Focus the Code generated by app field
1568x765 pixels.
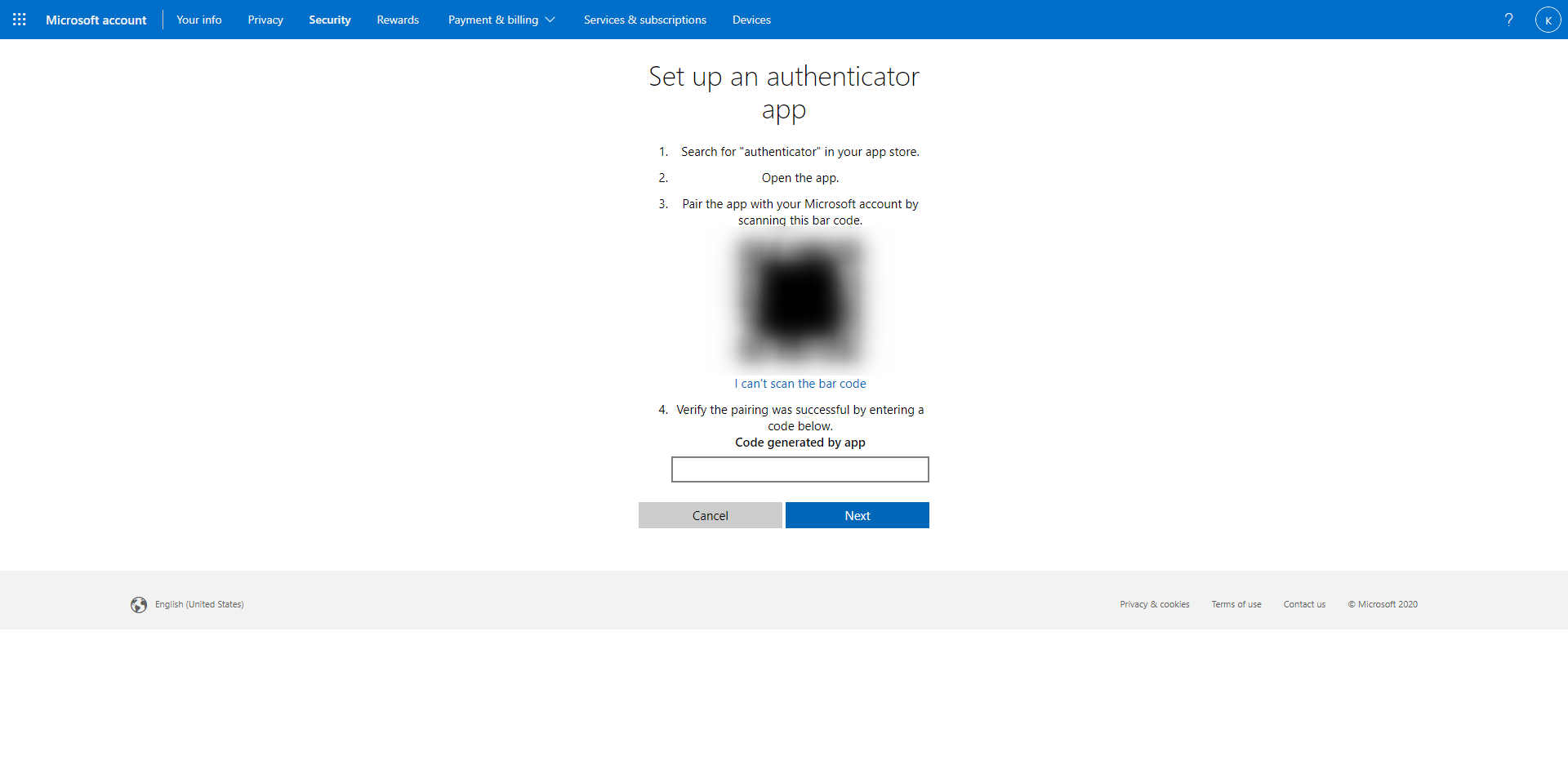click(x=800, y=469)
